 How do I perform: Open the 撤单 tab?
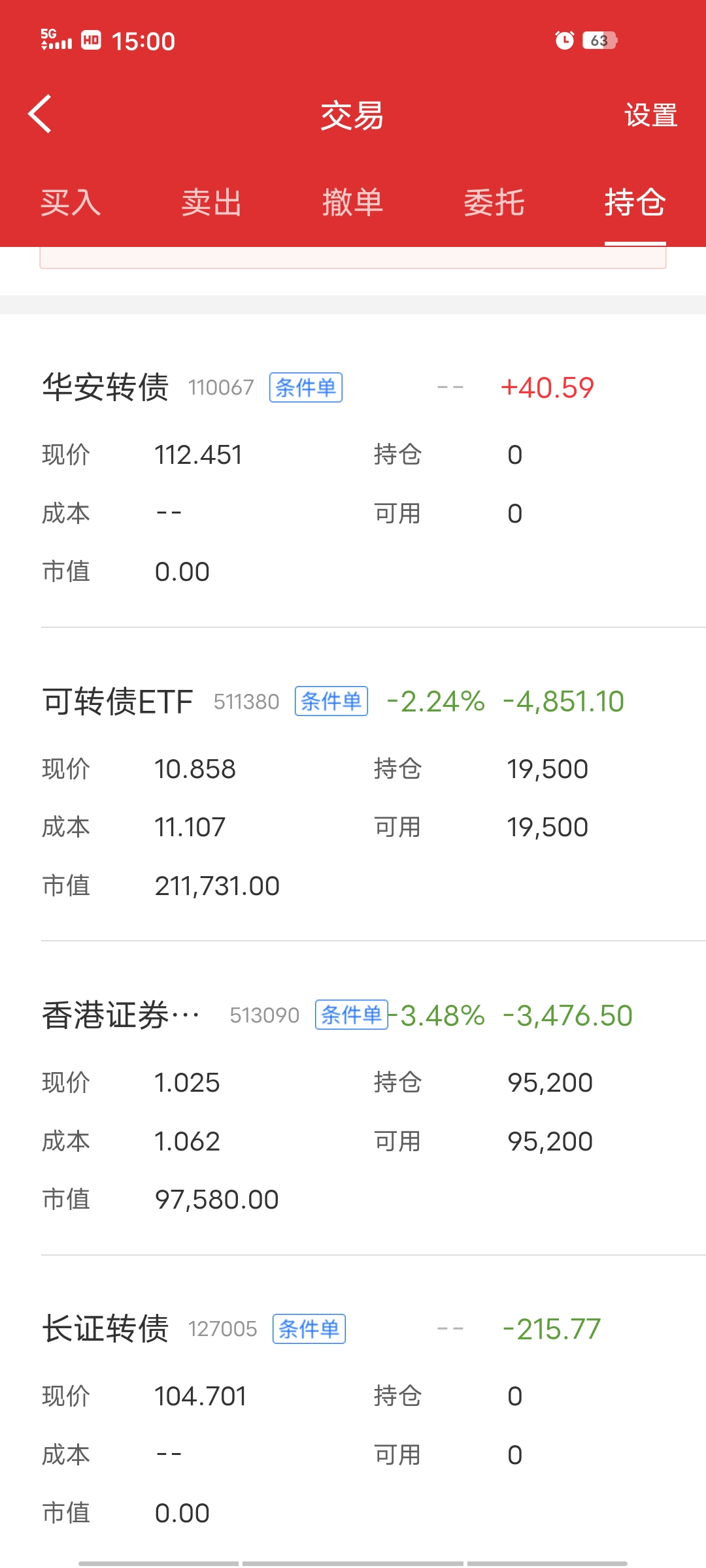pyautogui.click(x=352, y=203)
